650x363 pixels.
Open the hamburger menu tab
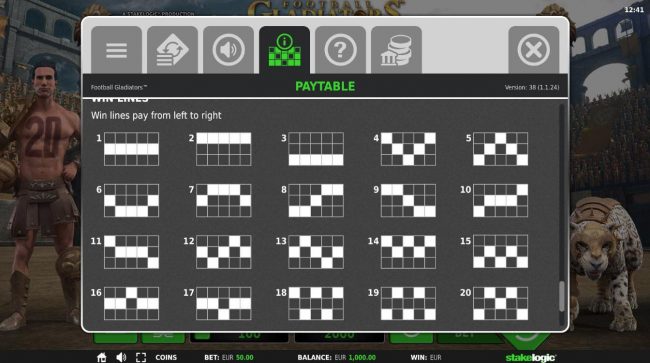116,50
